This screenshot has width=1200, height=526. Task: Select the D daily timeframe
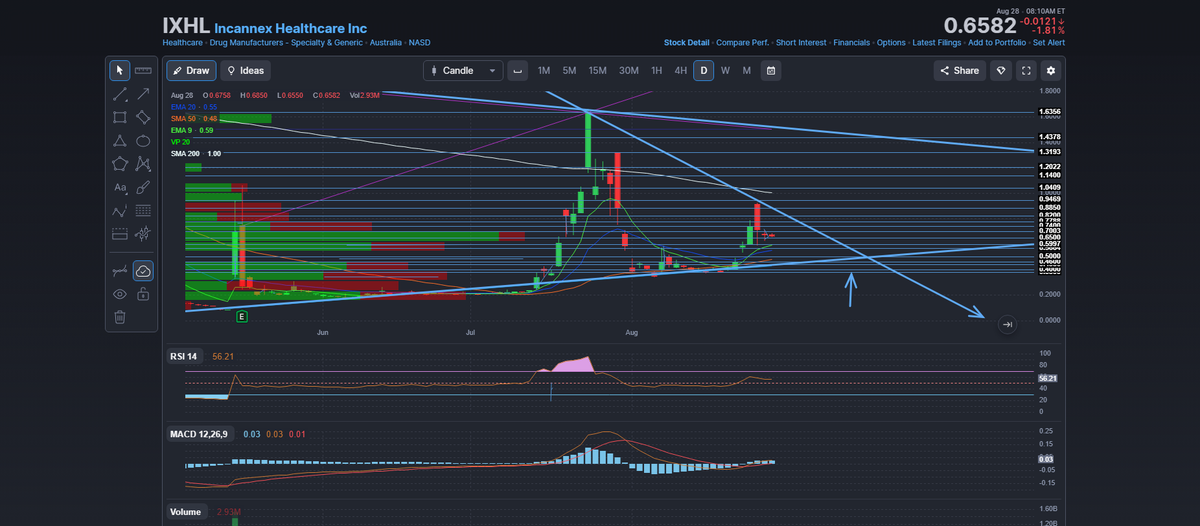click(x=704, y=71)
